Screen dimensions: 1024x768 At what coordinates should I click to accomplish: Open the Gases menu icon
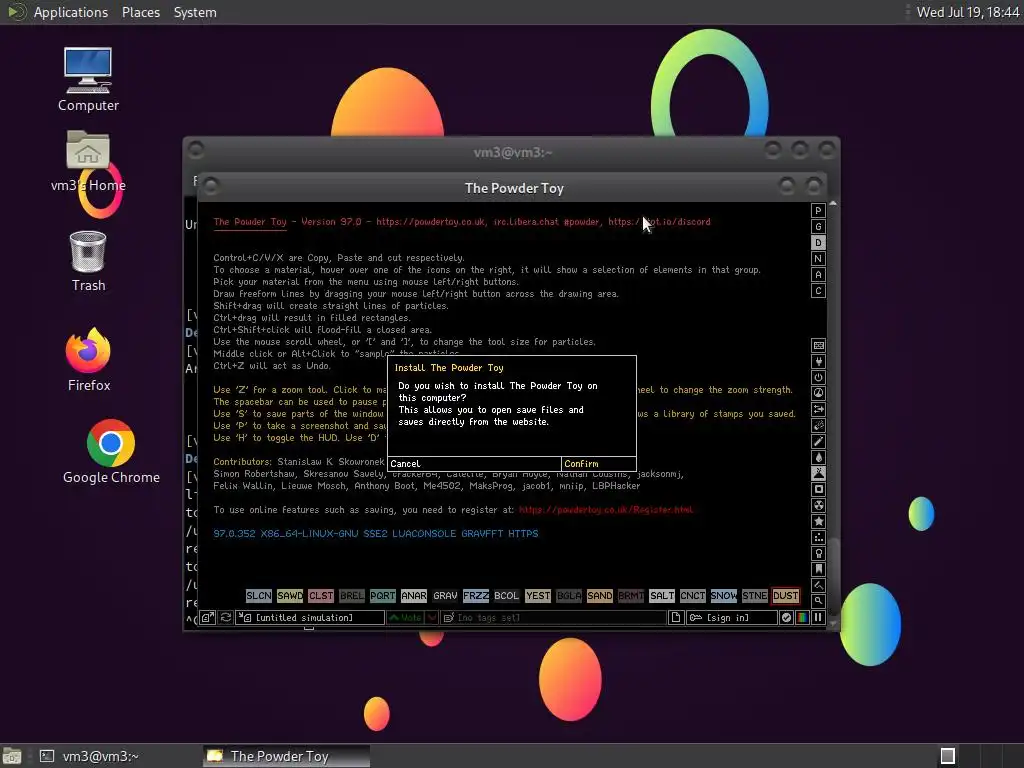coord(818,441)
